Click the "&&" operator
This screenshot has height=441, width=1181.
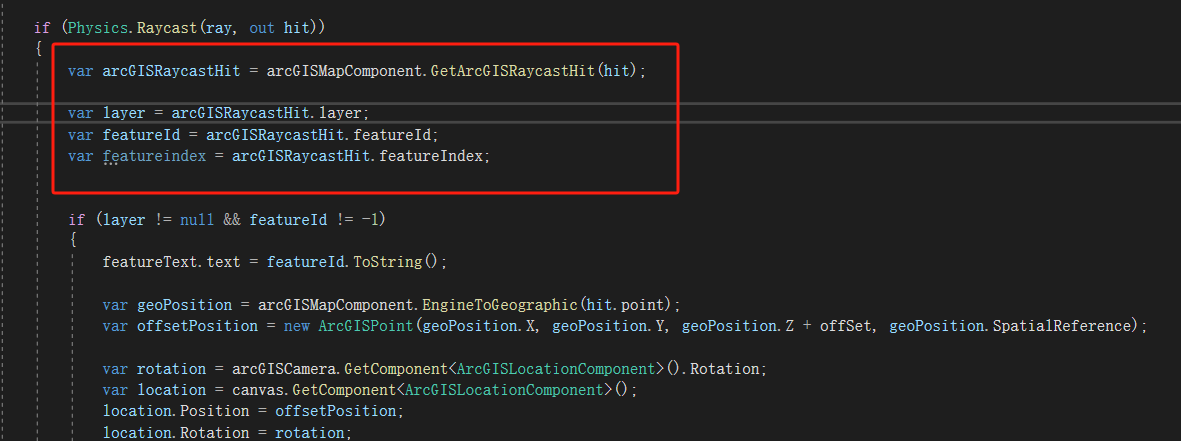pos(231,220)
